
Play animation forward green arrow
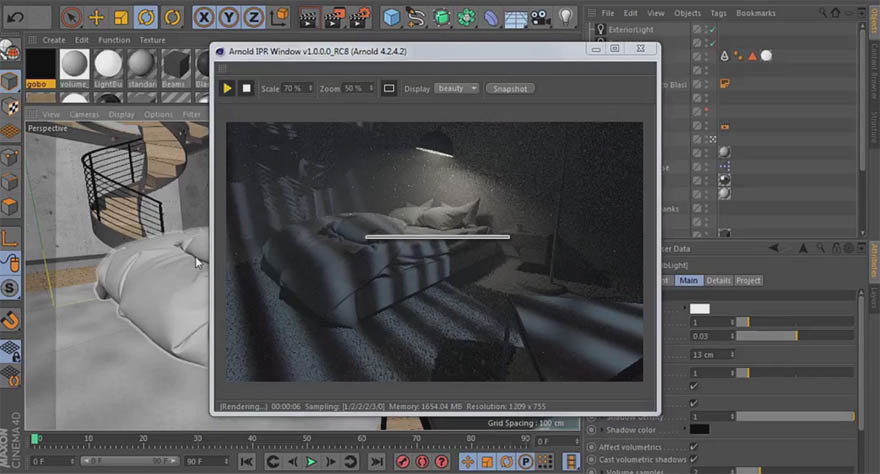coord(311,462)
